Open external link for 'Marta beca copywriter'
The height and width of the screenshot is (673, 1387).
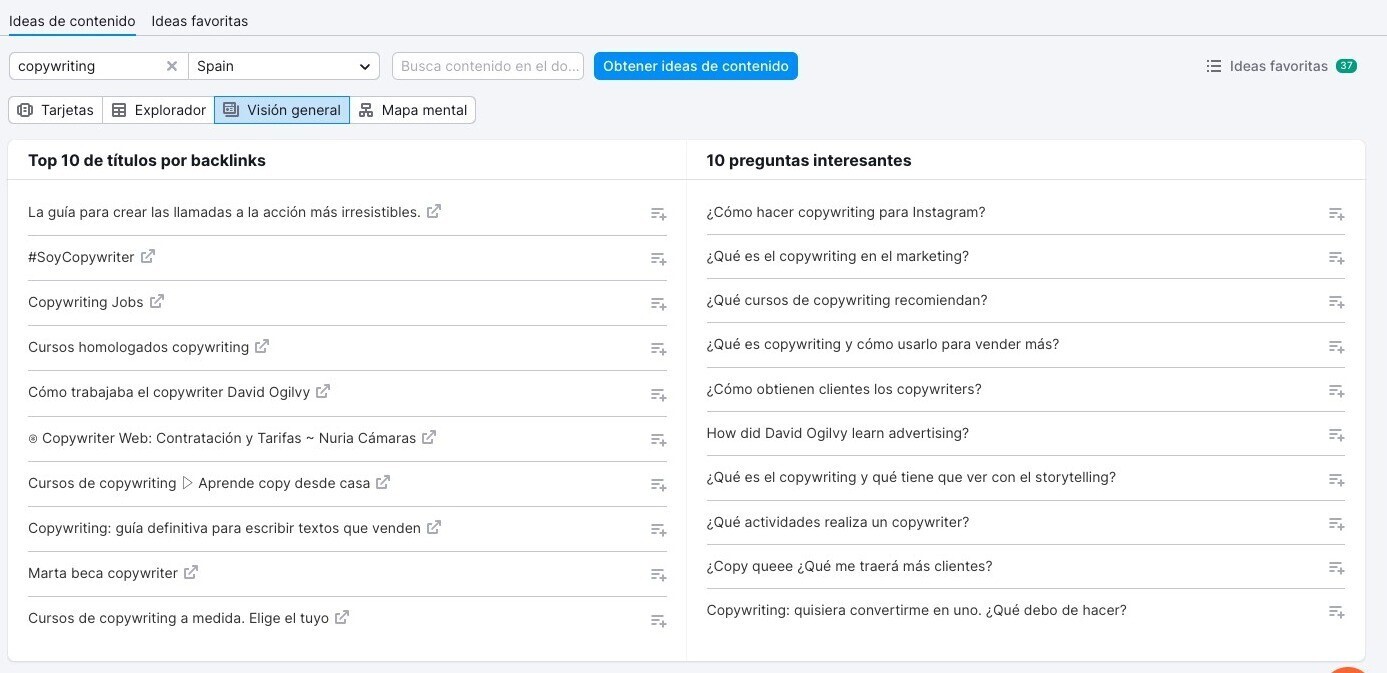click(x=191, y=572)
